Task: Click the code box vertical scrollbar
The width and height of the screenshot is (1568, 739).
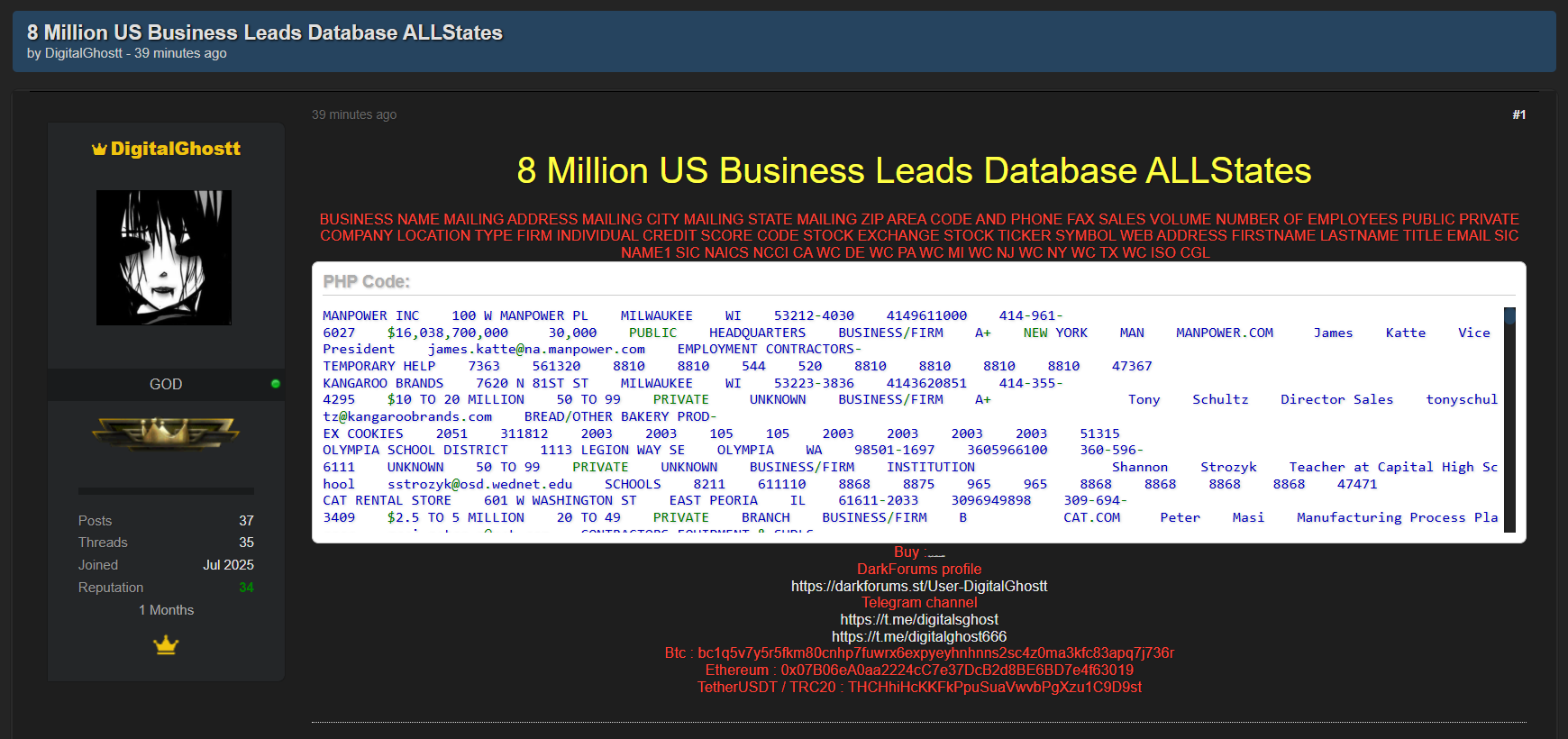Action: coord(1509,420)
